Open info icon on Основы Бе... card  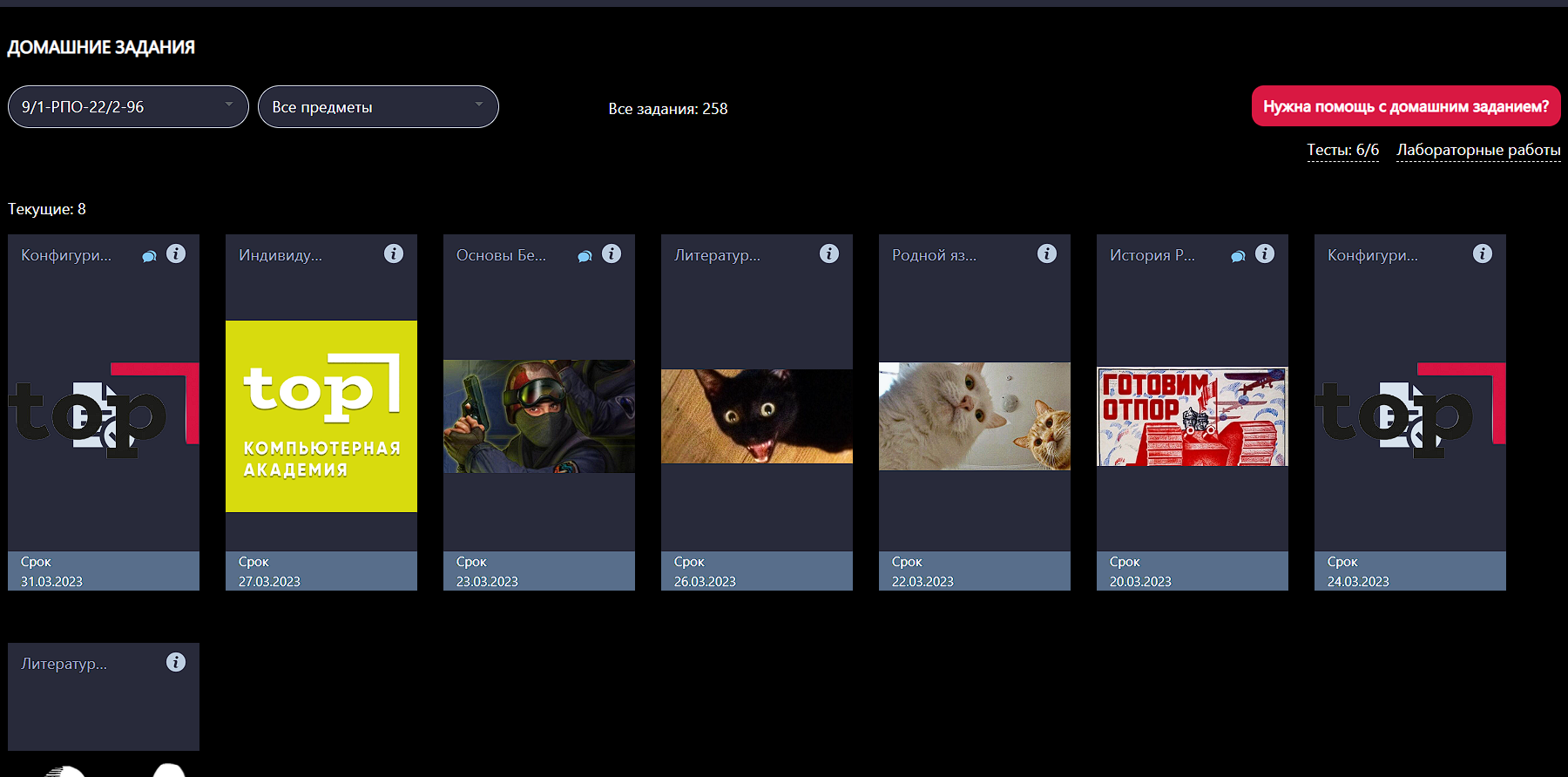[612, 253]
